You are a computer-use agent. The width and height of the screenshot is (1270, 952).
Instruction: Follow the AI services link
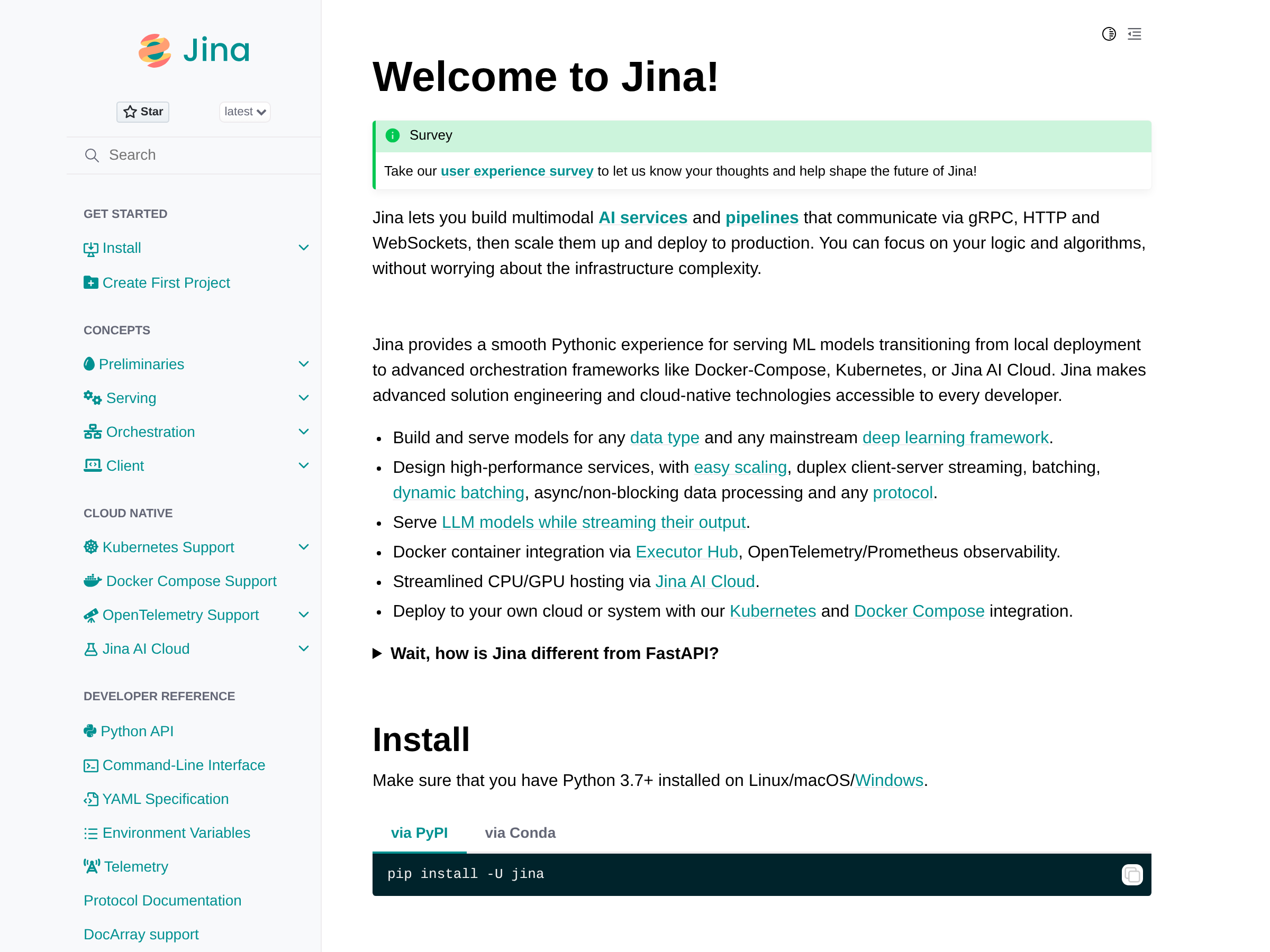[x=642, y=218]
